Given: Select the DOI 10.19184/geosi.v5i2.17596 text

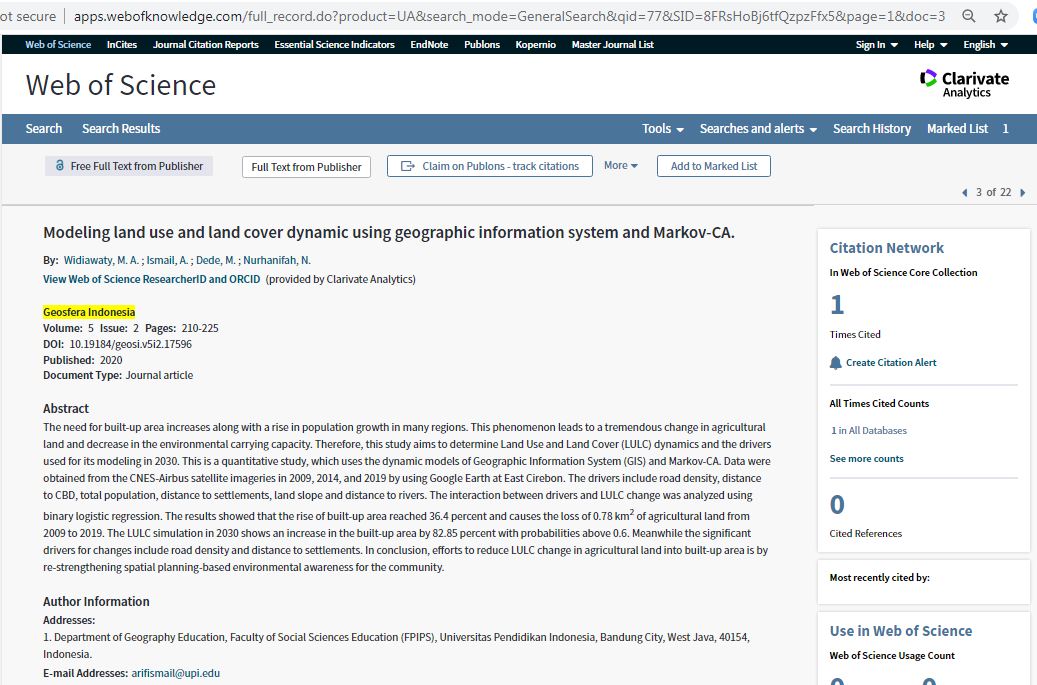Looking at the screenshot, I should coord(130,344).
